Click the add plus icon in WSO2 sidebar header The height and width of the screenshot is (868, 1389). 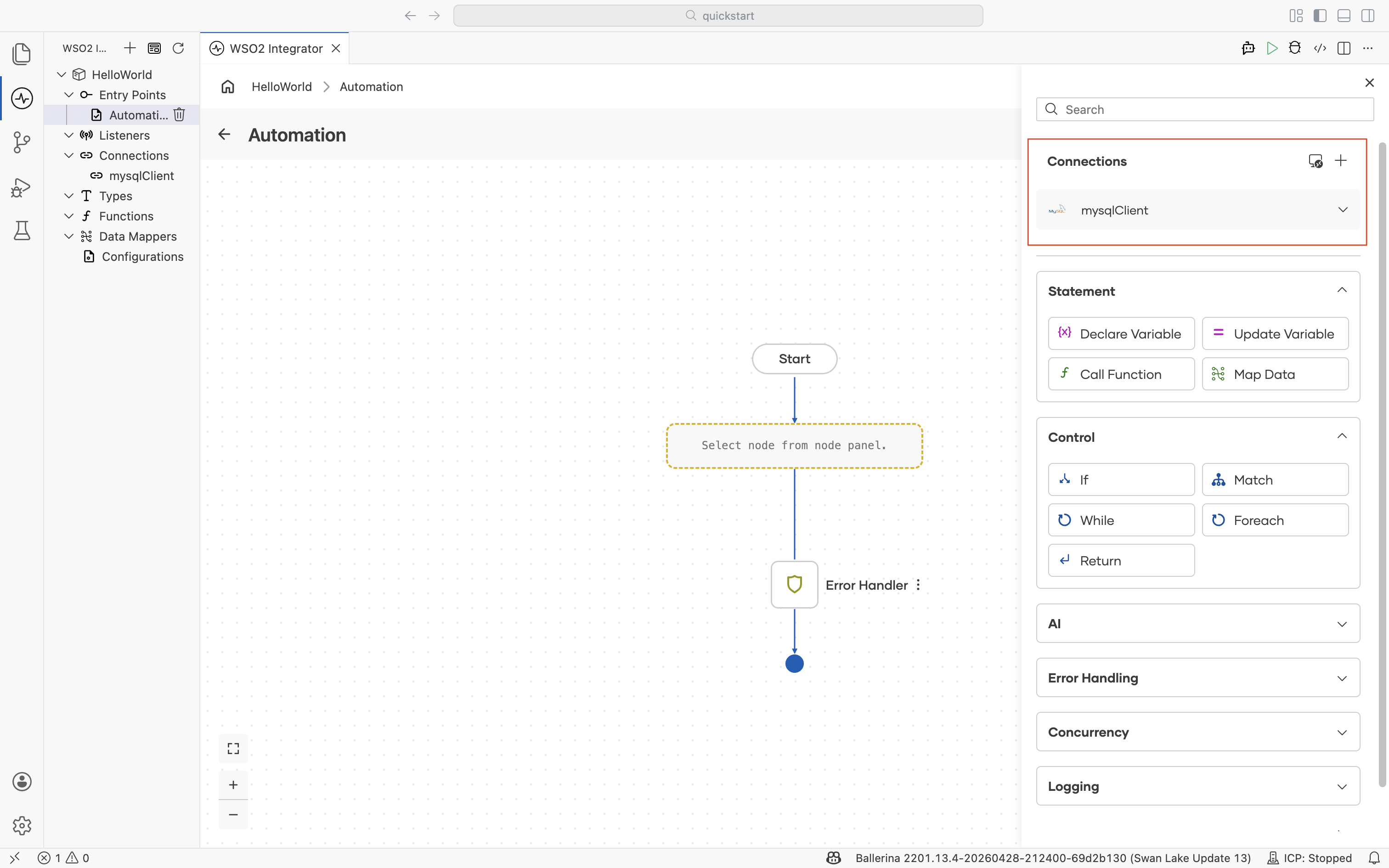pos(130,48)
